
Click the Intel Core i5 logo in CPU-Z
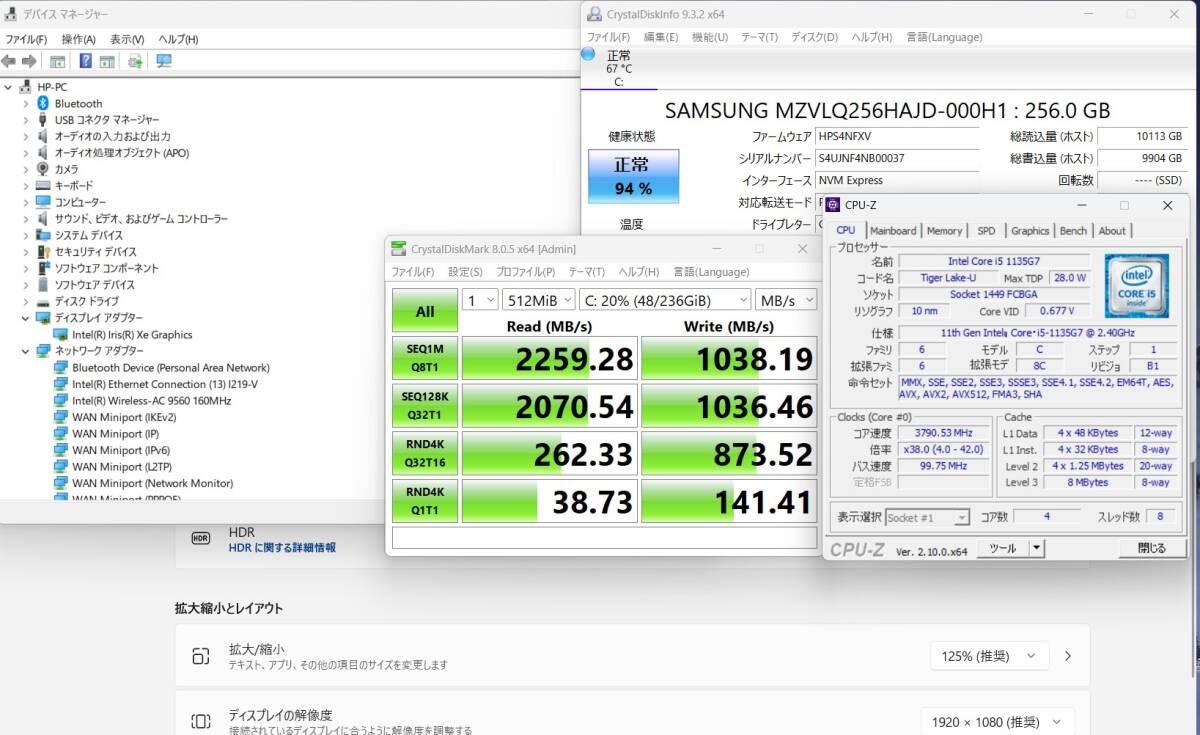coord(1137,286)
